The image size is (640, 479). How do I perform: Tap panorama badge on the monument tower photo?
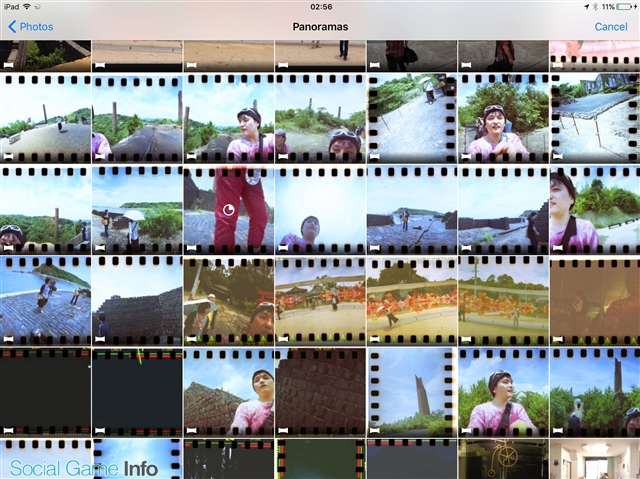point(375,430)
